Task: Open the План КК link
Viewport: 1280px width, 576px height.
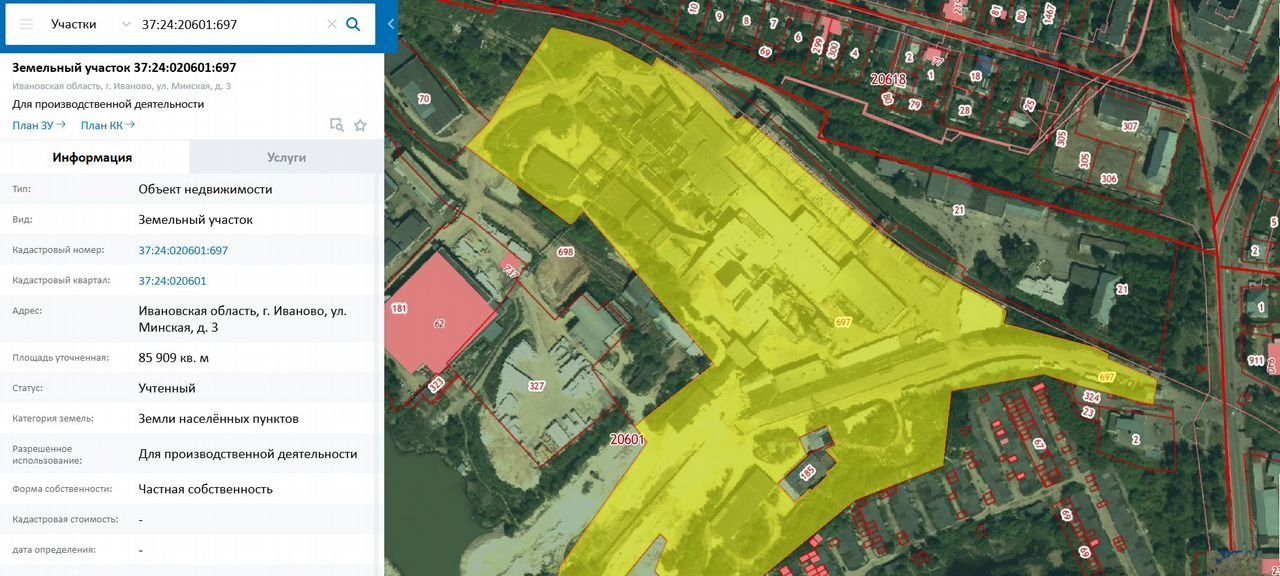Action: click(x=107, y=125)
